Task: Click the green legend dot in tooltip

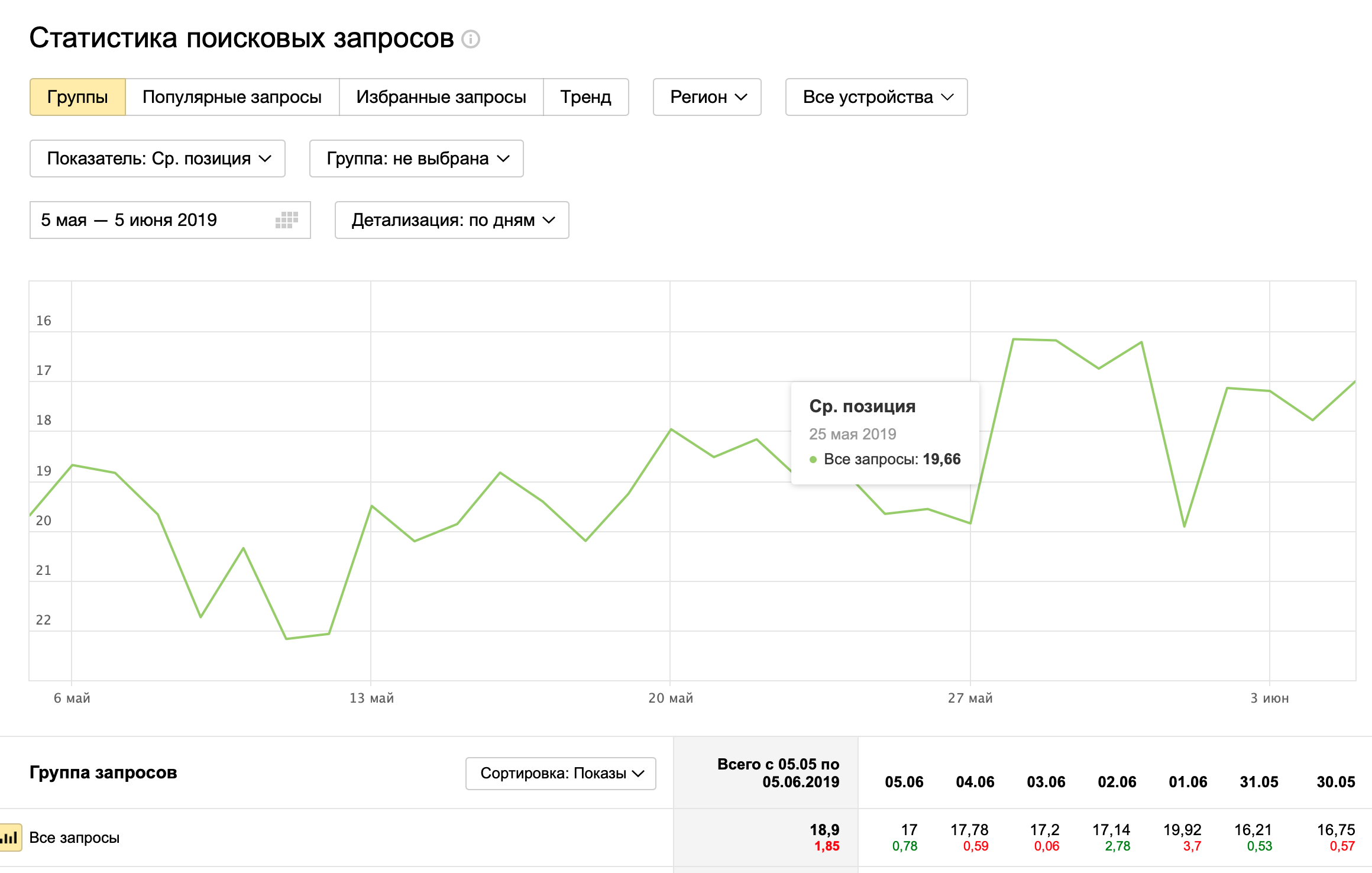Action: 813,460
